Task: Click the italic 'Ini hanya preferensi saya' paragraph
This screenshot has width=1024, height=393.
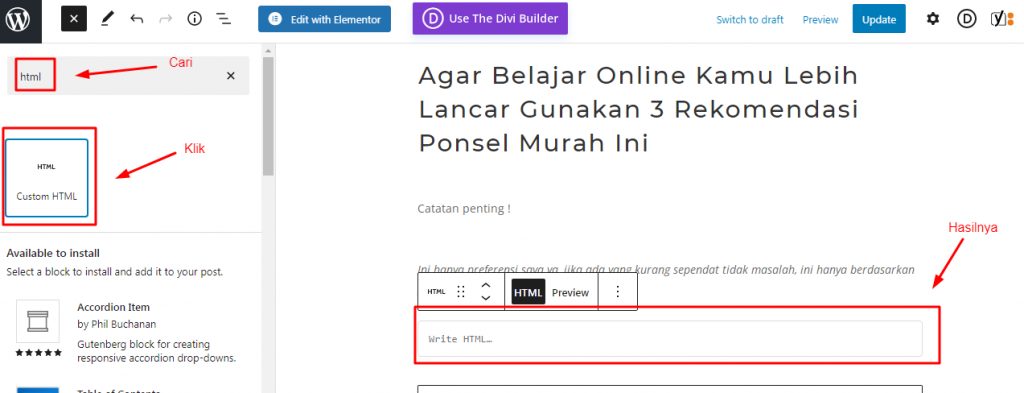Action: (665, 269)
